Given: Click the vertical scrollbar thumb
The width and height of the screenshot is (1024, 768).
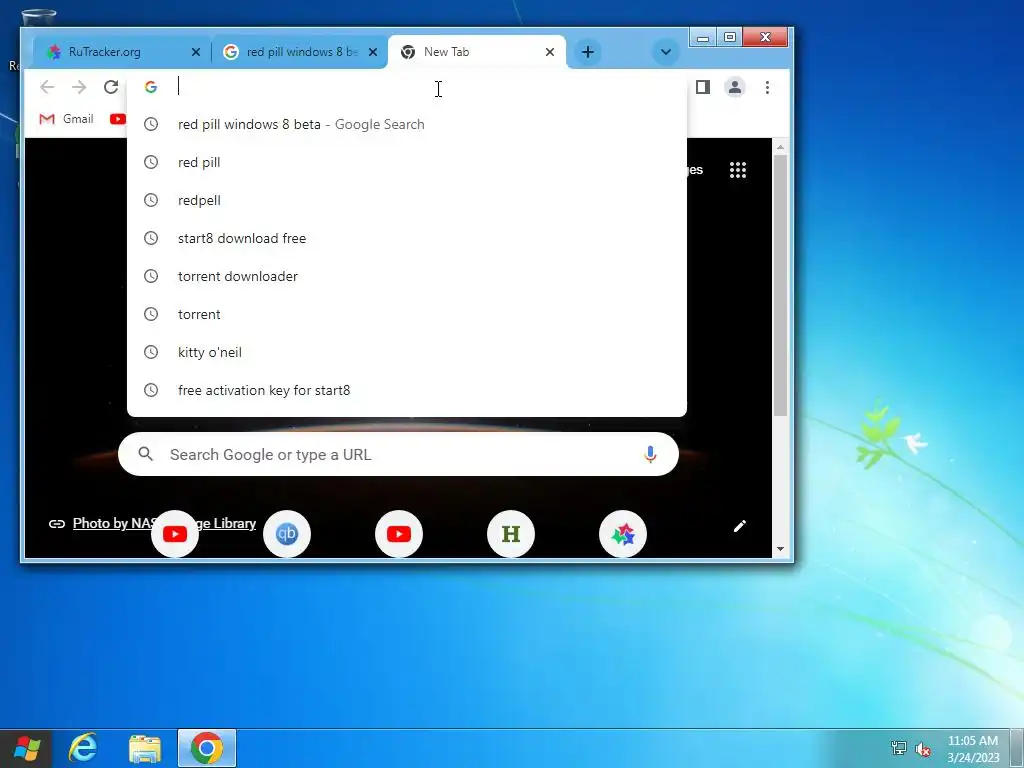Looking at the screenshot, I should click(780, 285).
